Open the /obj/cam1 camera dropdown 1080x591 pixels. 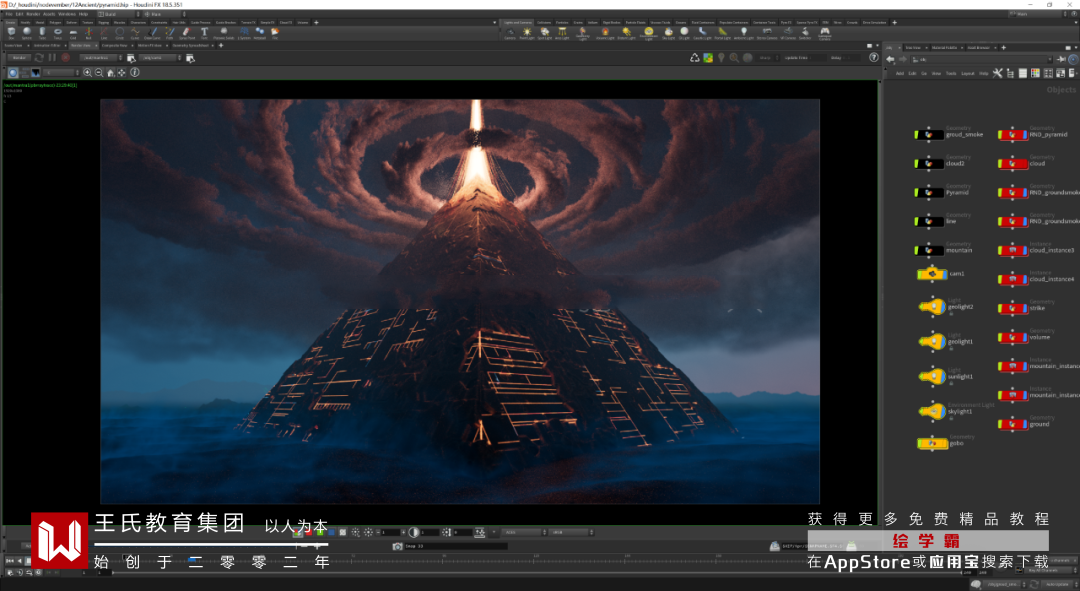(x=160, y=58)
